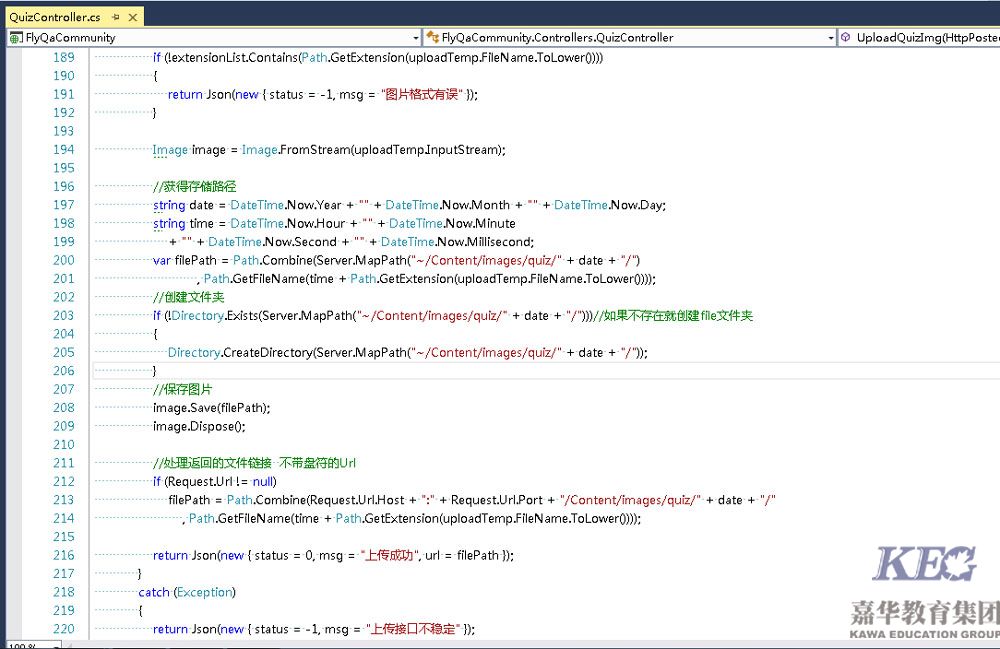Viewport: 1000px width, 649px height.
Task: Click line number 212 in the margin
Action: 64,481
